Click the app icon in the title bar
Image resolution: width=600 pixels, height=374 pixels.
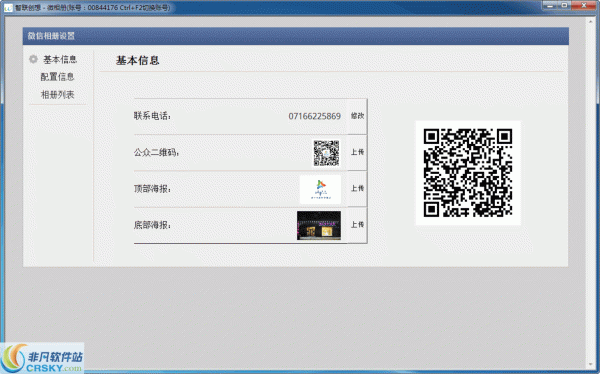pyautogui.click(x=8, y=8)
